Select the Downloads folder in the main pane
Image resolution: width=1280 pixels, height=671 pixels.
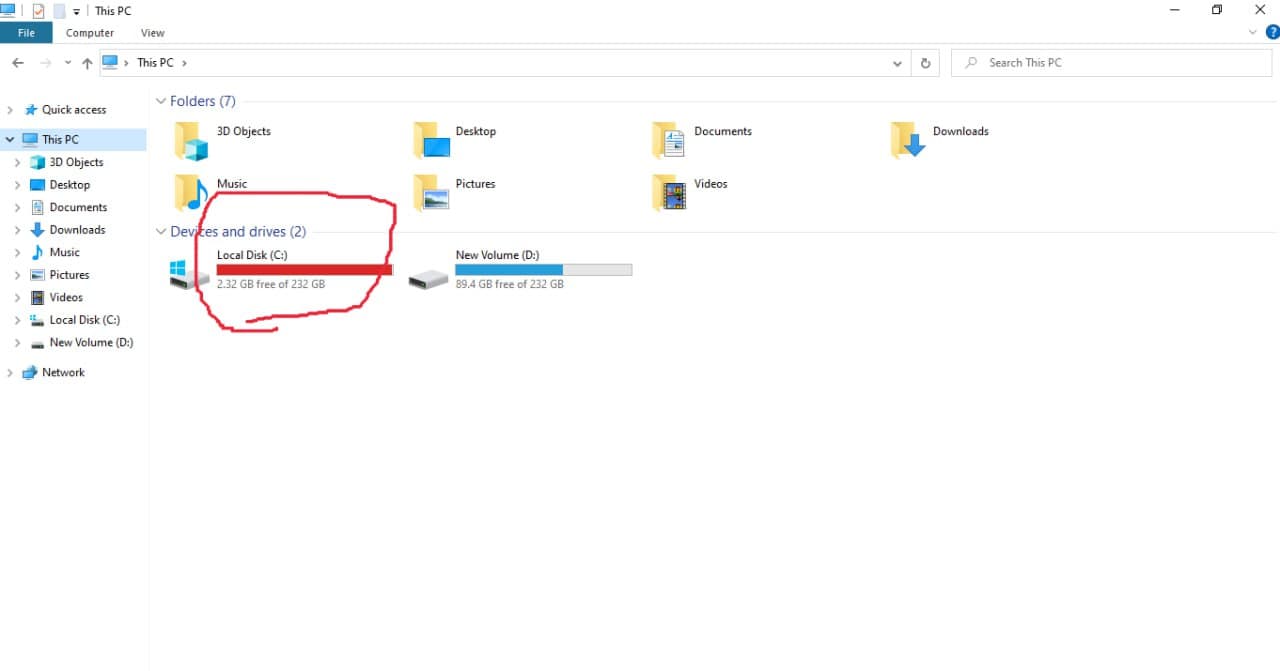coord(940,140)
